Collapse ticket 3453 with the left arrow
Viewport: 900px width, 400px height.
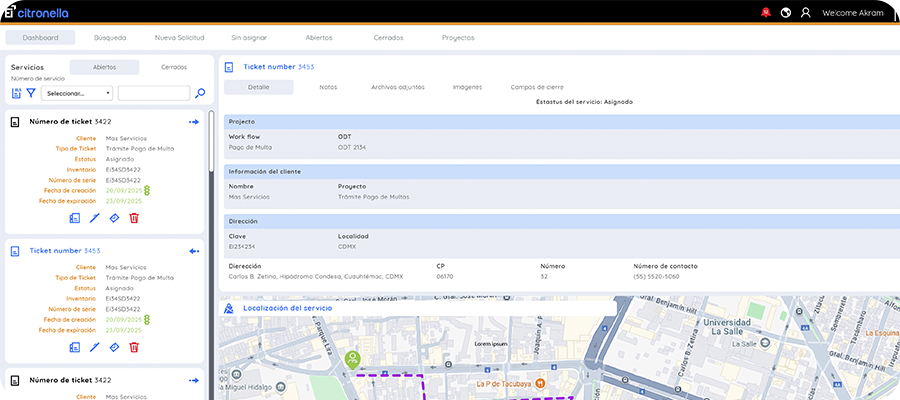(x=194, y=251)
